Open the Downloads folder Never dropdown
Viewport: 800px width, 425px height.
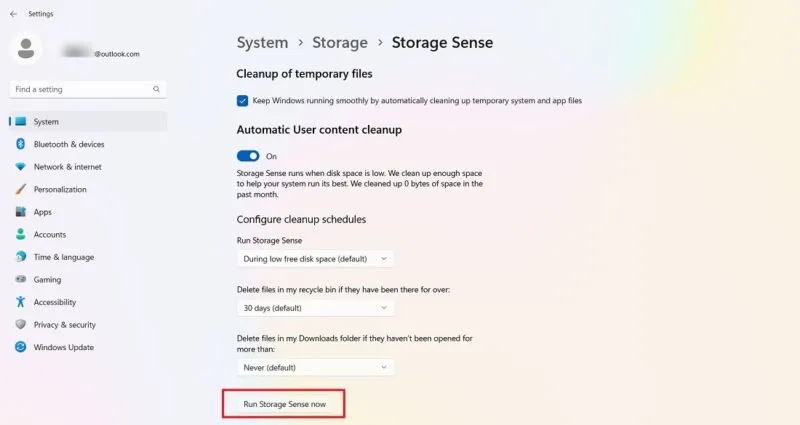point(318,367)
